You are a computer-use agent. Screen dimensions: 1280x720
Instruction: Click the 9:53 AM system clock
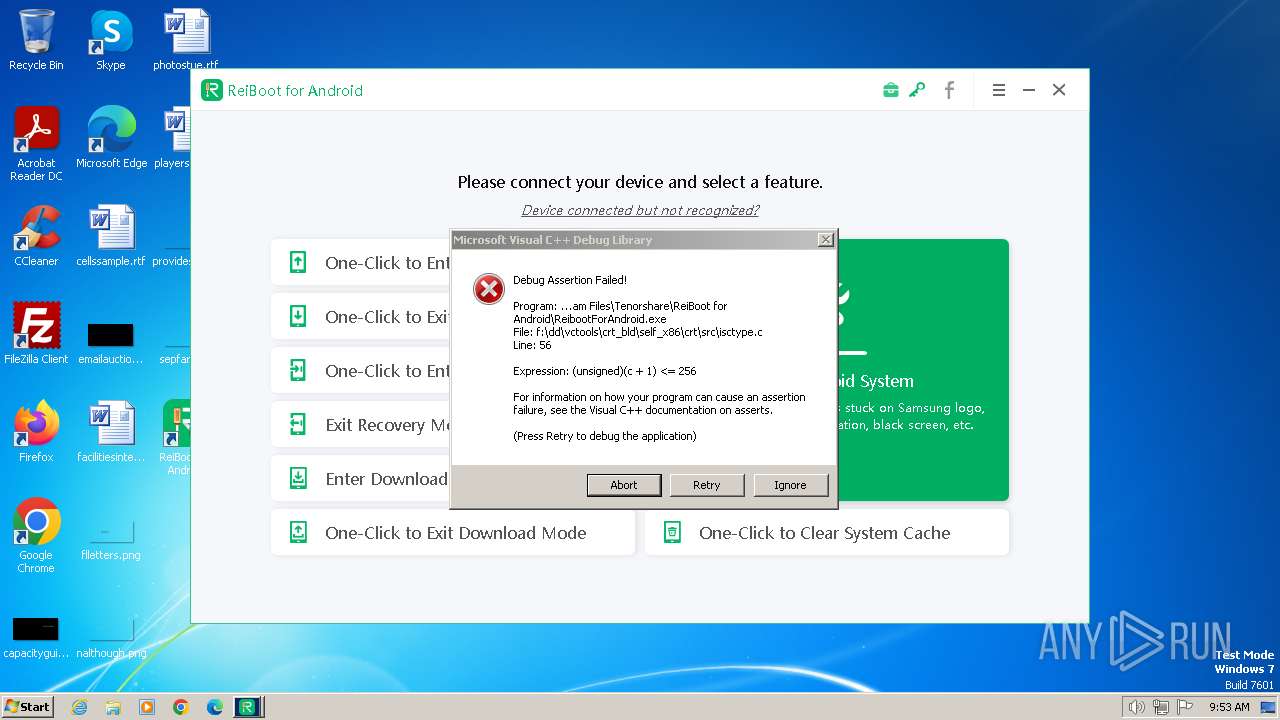click(x=1229, y=707)
